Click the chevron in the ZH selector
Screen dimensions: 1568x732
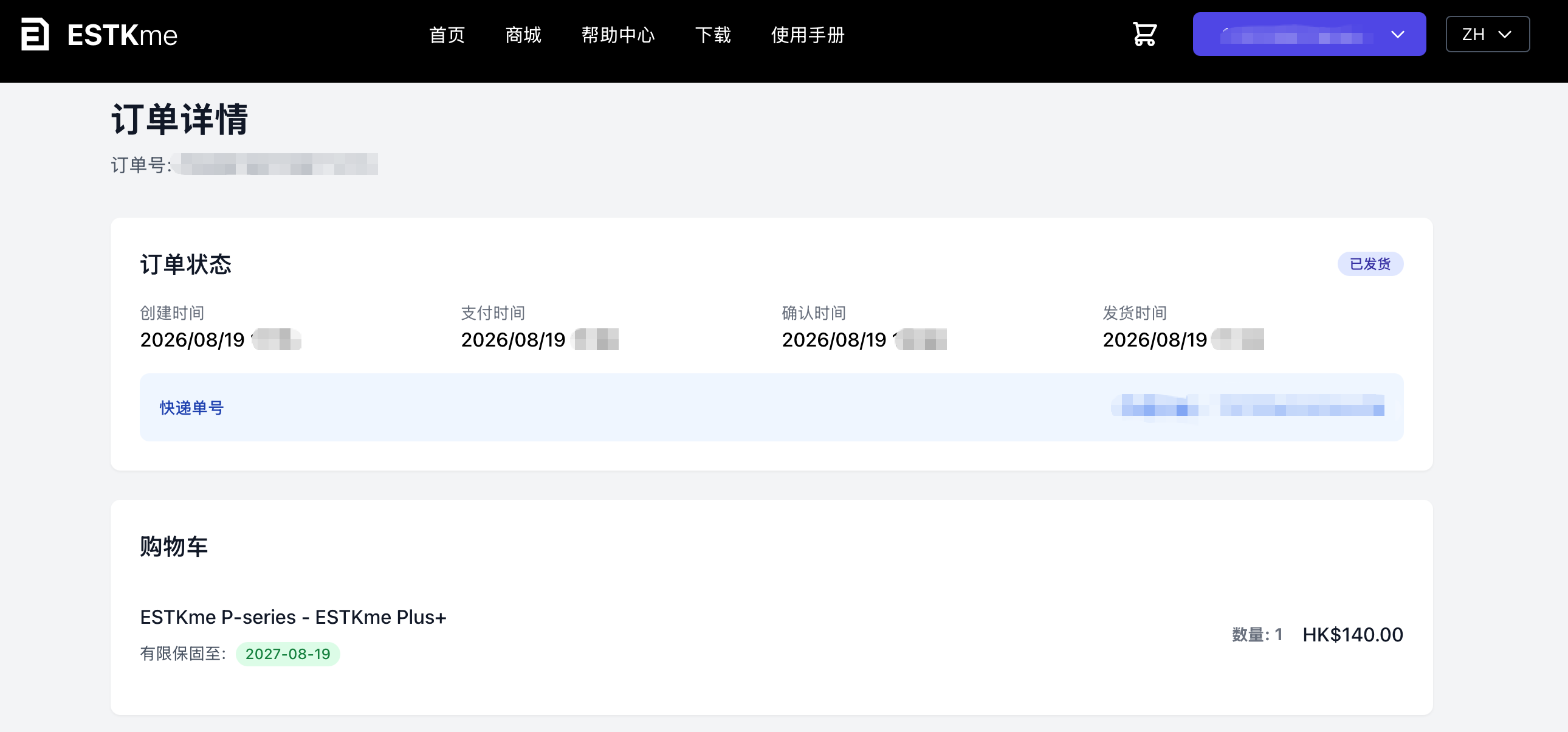(1505, 35)
